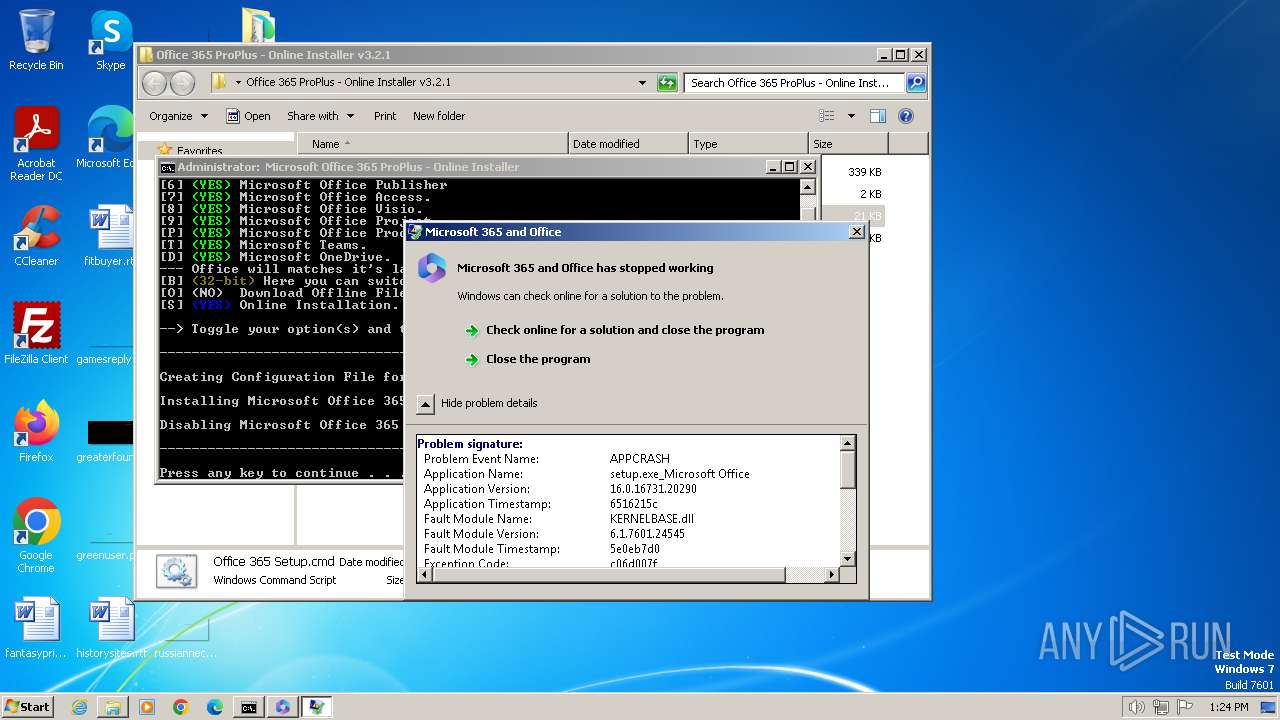Sort by Date modified column header

tap(628, 144)
